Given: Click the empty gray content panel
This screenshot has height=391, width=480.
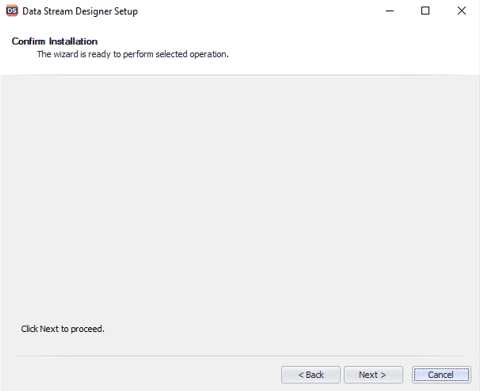Looking at the screenshot, I should (x=240, y=200).
